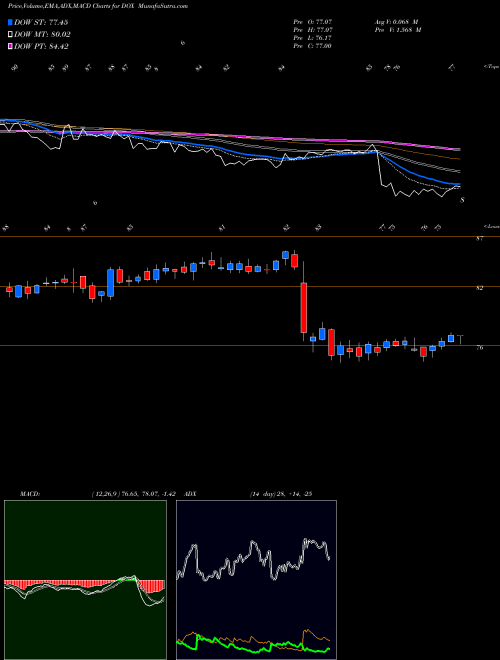Click the ADX panel heading

point(190,494)
